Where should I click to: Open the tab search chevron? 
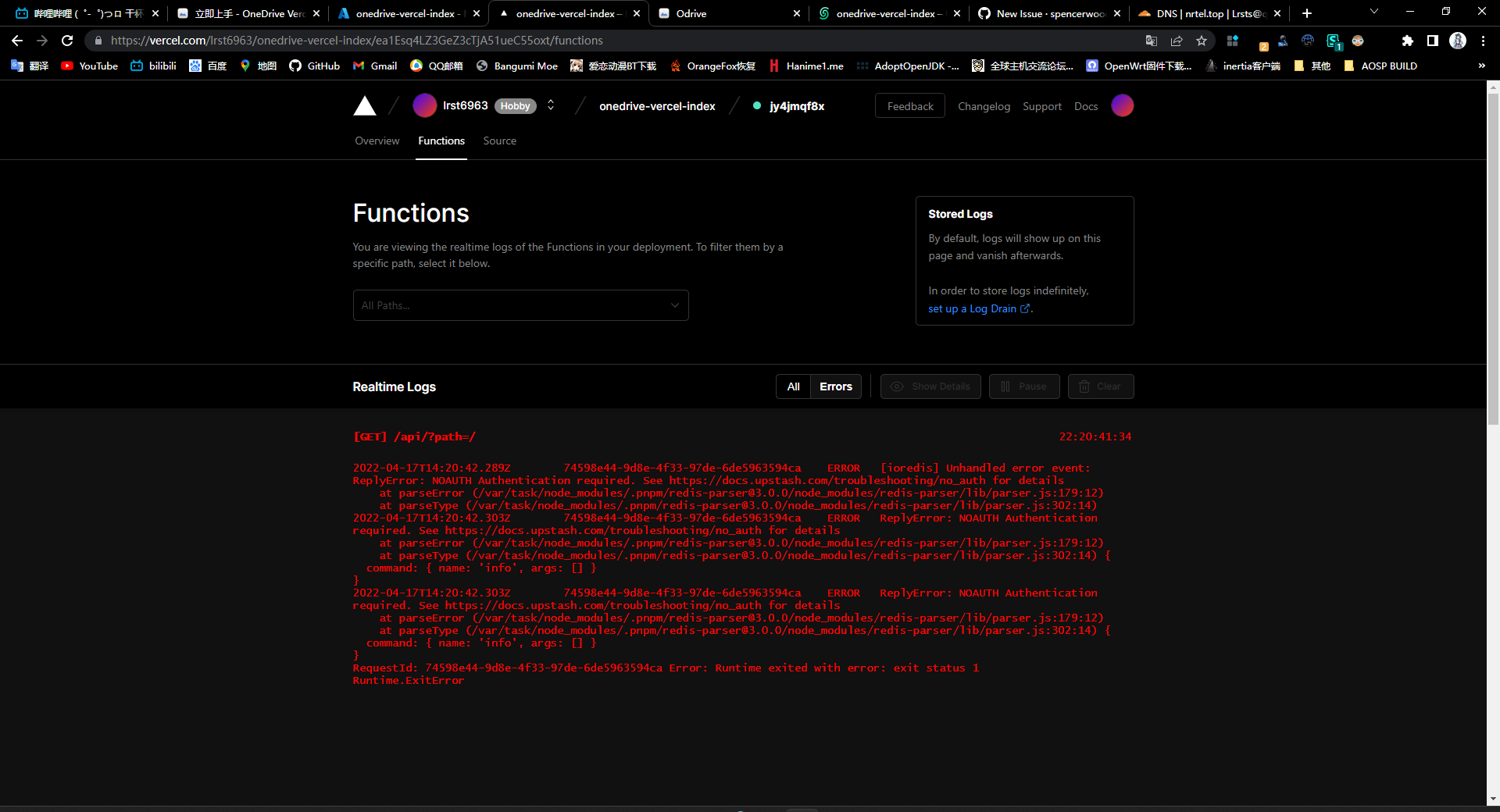(1374, 11)
